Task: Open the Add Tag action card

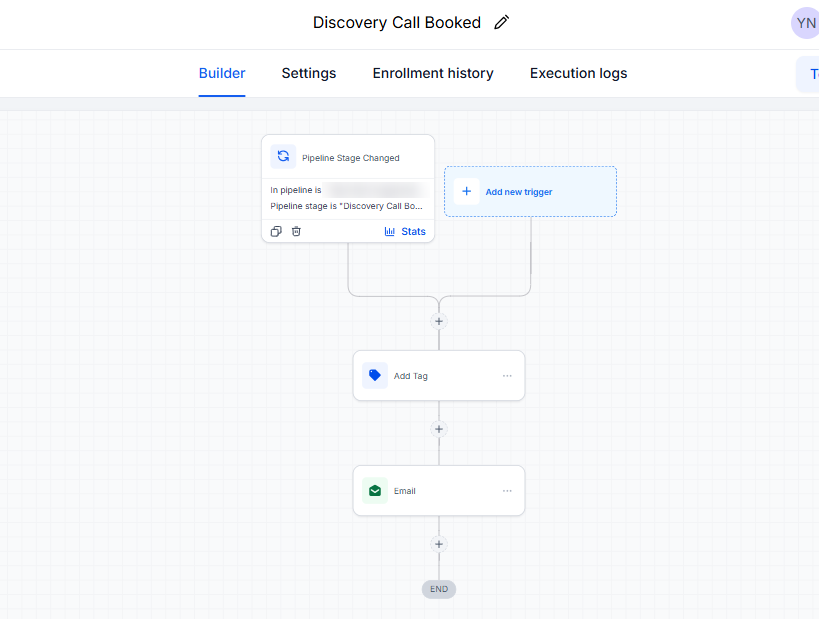Action: pyautogui.click(x=439, y=376)
